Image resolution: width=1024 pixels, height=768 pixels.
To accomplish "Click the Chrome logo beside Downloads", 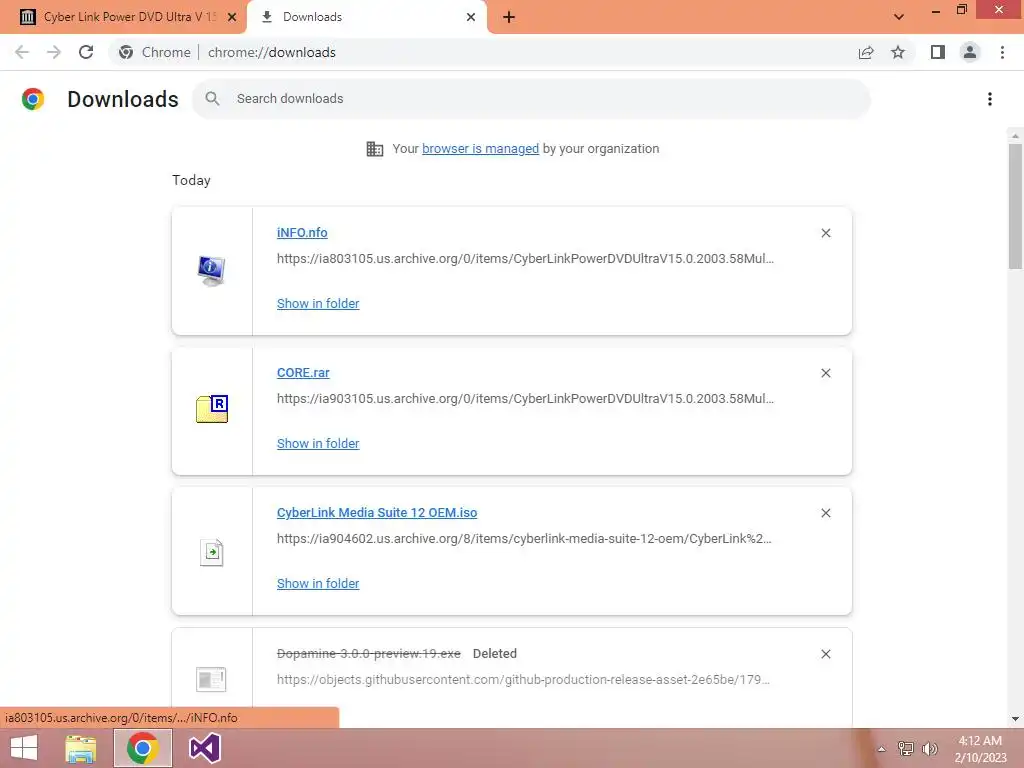I will 33,99.
